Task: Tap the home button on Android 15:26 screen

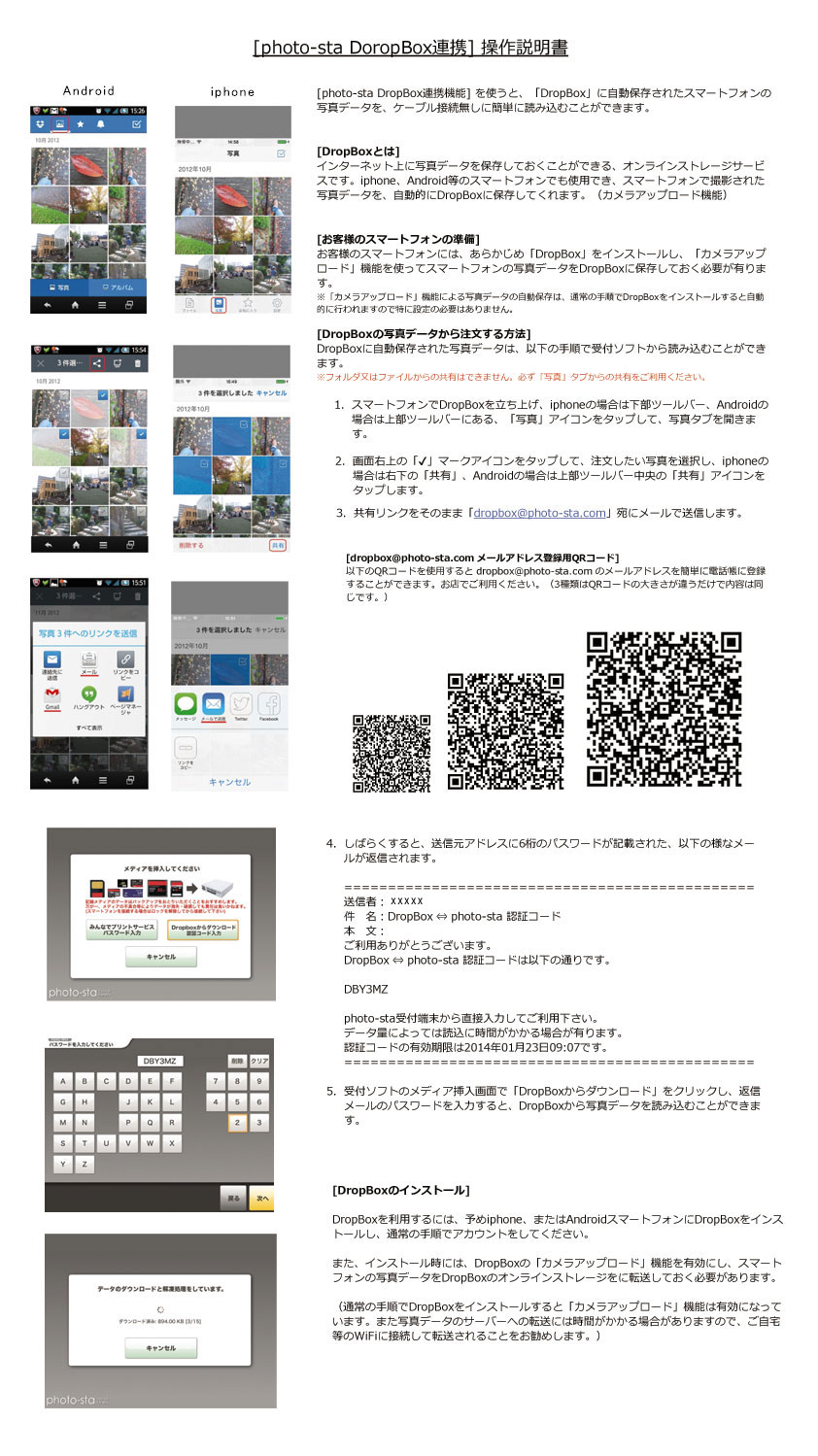Action: pyautogui.click(x=75, y=305)
